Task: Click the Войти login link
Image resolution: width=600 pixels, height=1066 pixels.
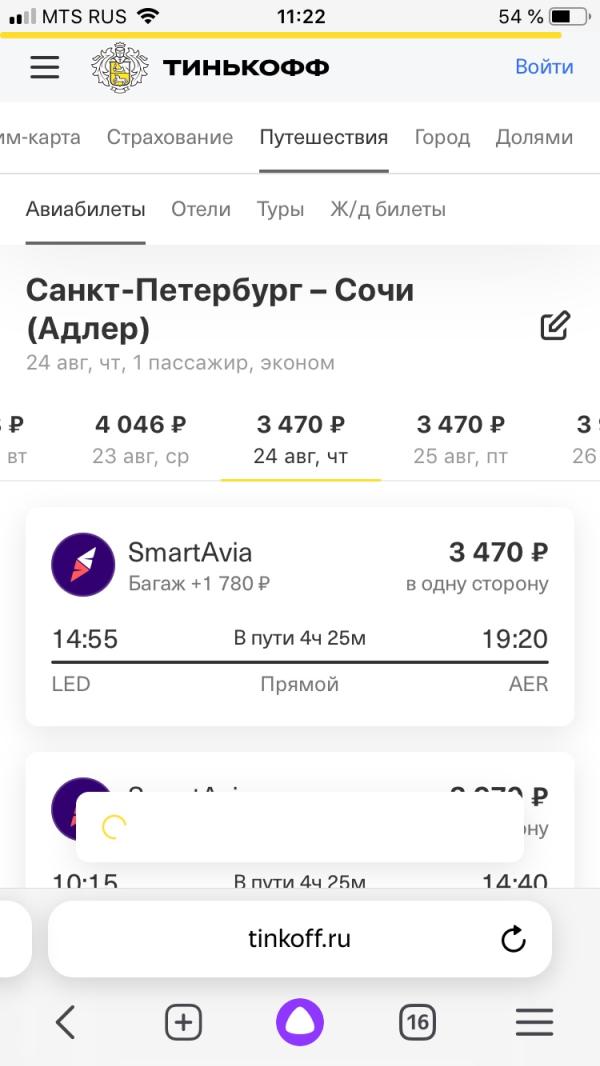Action: (x=544, y=67)
